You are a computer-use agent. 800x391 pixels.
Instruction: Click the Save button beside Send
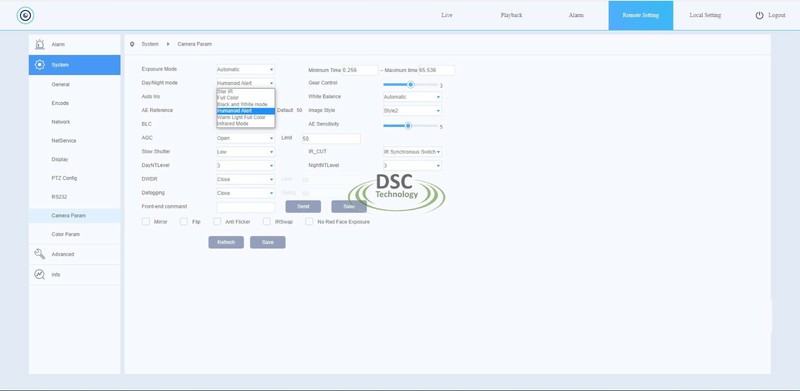pos(349,206)
